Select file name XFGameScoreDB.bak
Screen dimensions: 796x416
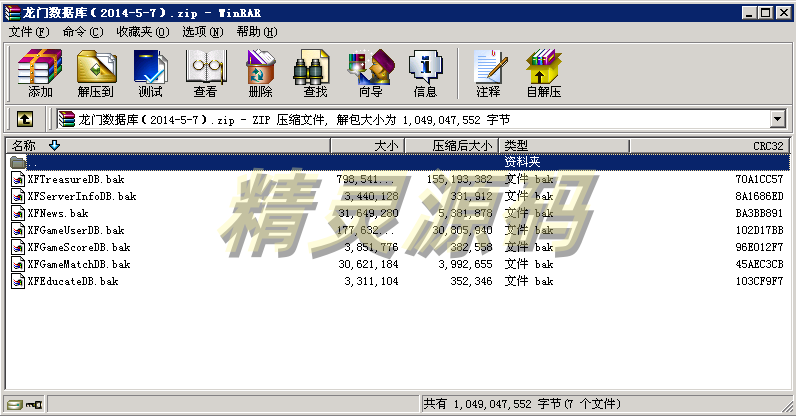coord(79,247)
